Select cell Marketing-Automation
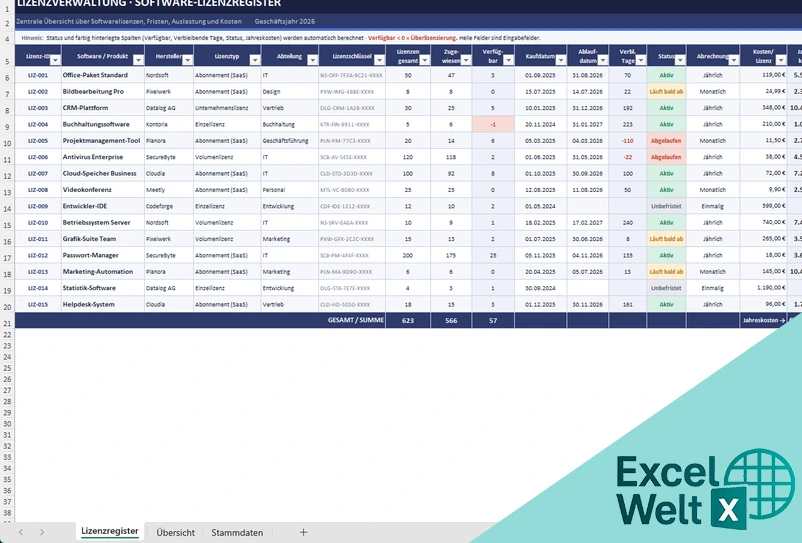Viewport: 802px width, 543px height. pos(102,272)
